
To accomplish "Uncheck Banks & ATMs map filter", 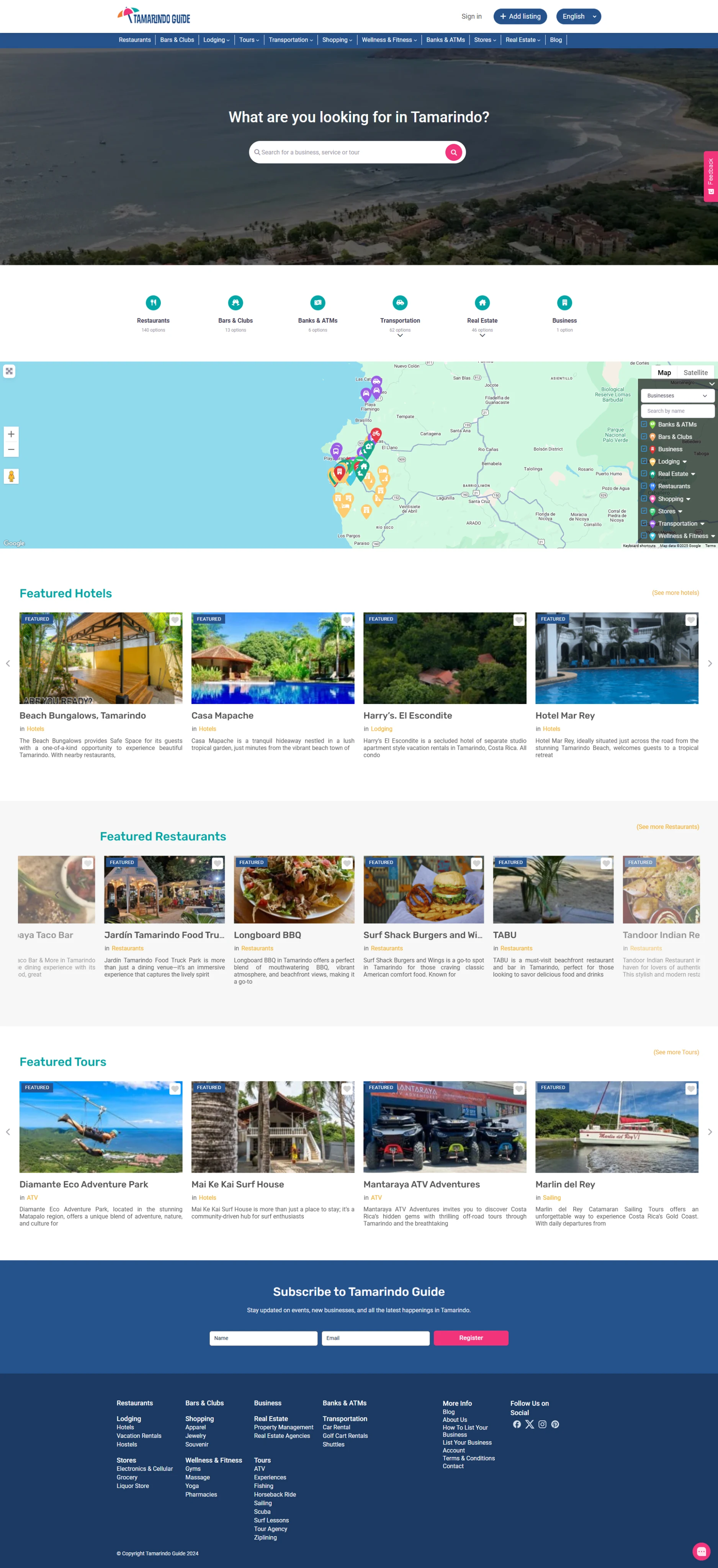I will click(644, 424).
